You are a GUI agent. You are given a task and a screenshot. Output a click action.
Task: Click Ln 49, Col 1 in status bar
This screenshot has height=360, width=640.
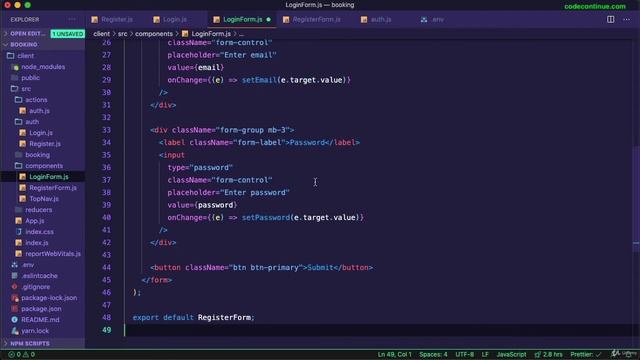point(394,355)
